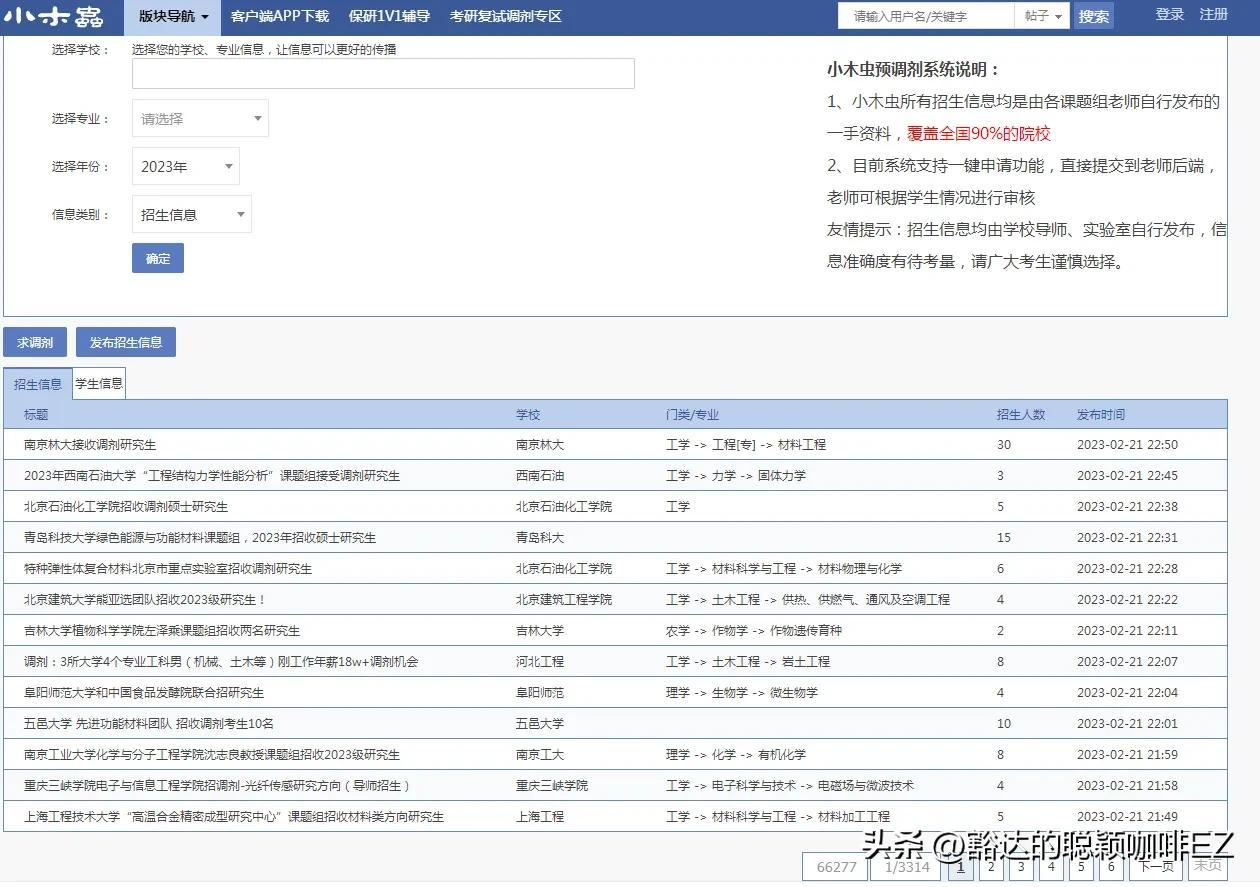Image resolution: width=1260 pixels, height=887 pixels.
Task: Click school cell 阜阳师范
Action: pyautogui.click(x=540, y=692)
